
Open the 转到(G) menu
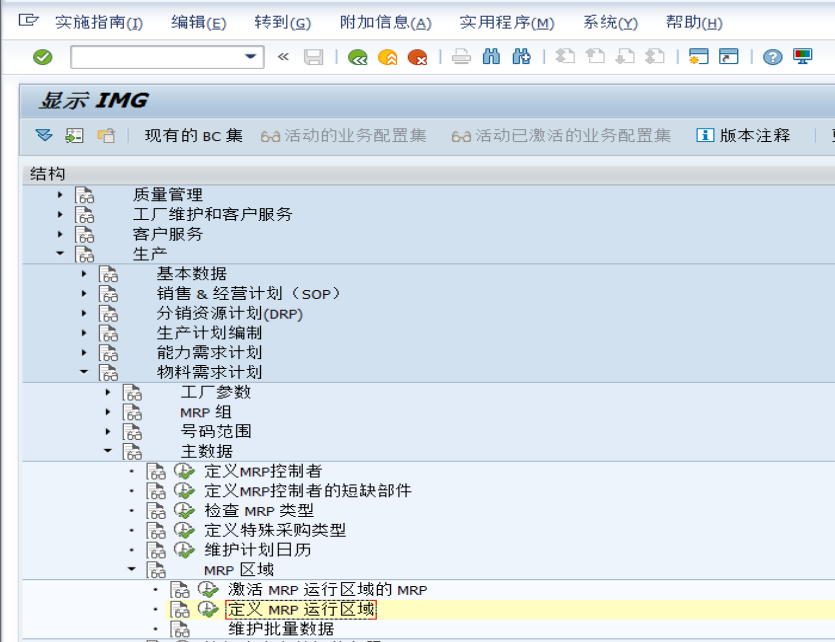click(283, 22)
